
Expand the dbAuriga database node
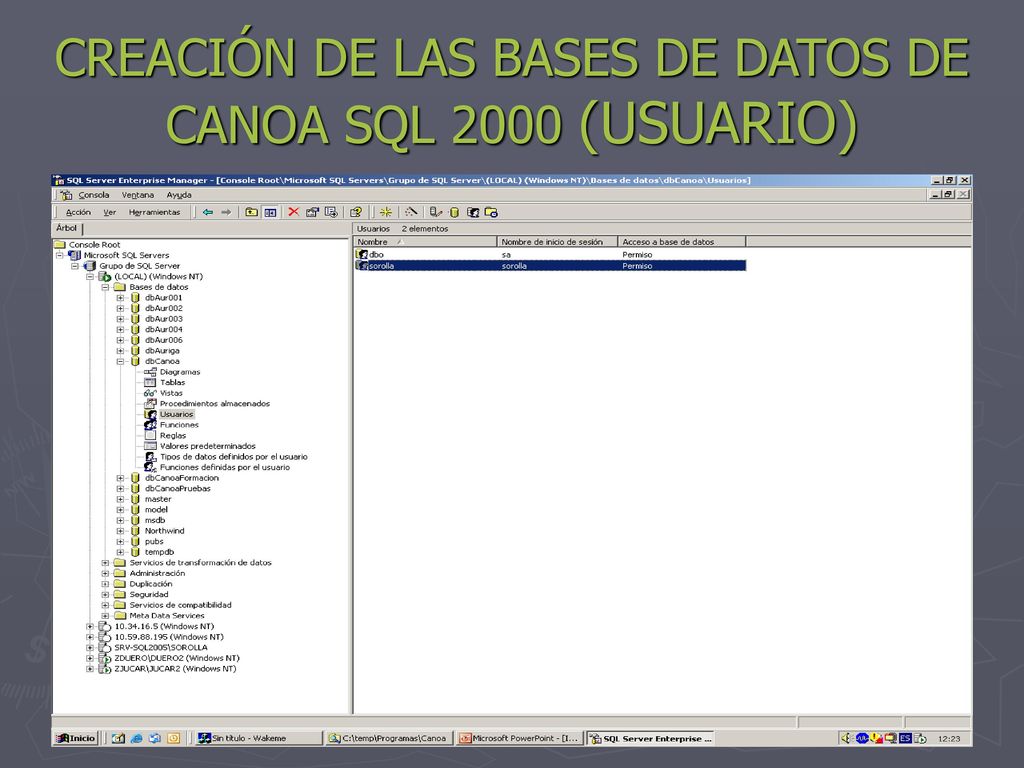tap(120, 351)
